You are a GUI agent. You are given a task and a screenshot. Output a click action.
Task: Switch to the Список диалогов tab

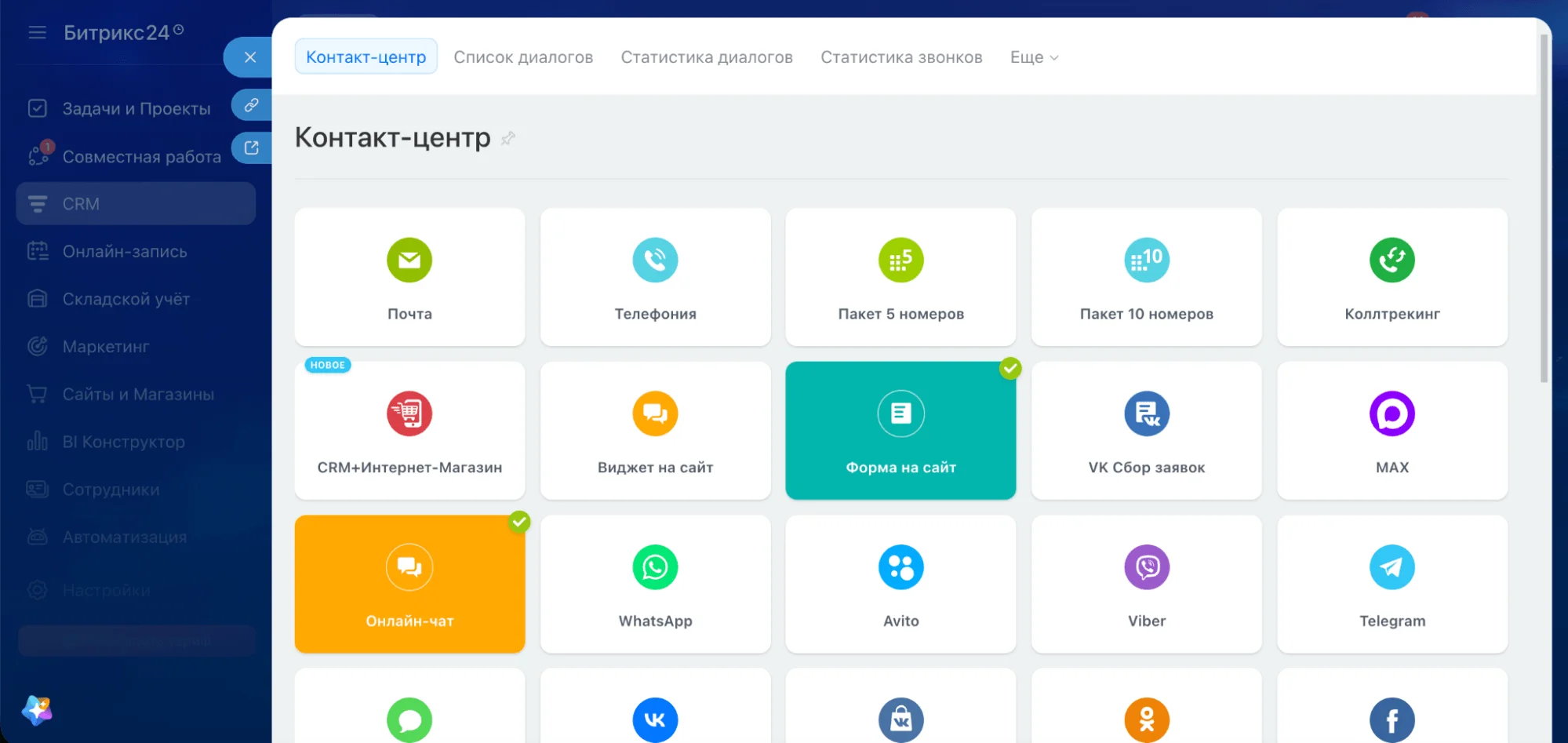point(523,57)
